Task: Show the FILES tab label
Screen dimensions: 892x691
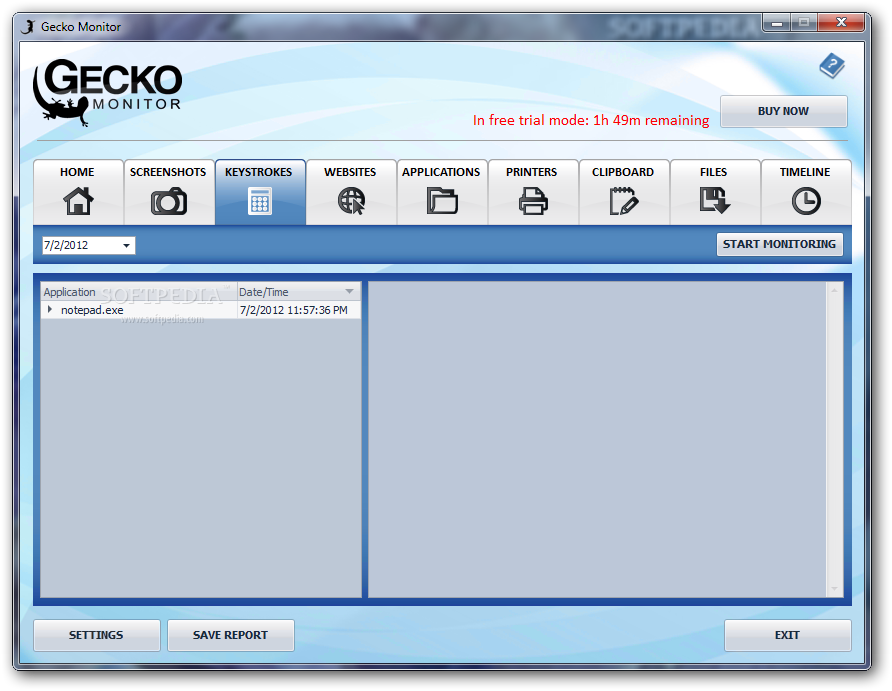Action: (713, 172)
